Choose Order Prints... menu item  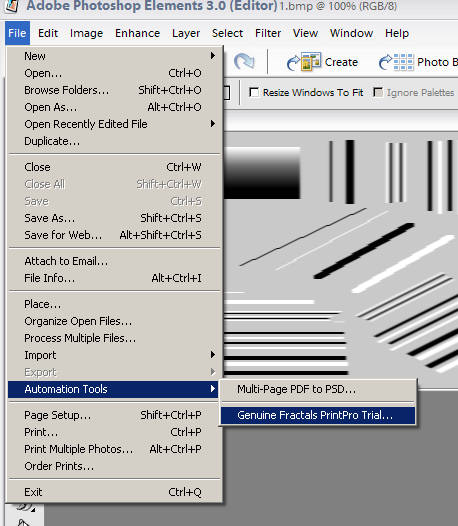114,466
